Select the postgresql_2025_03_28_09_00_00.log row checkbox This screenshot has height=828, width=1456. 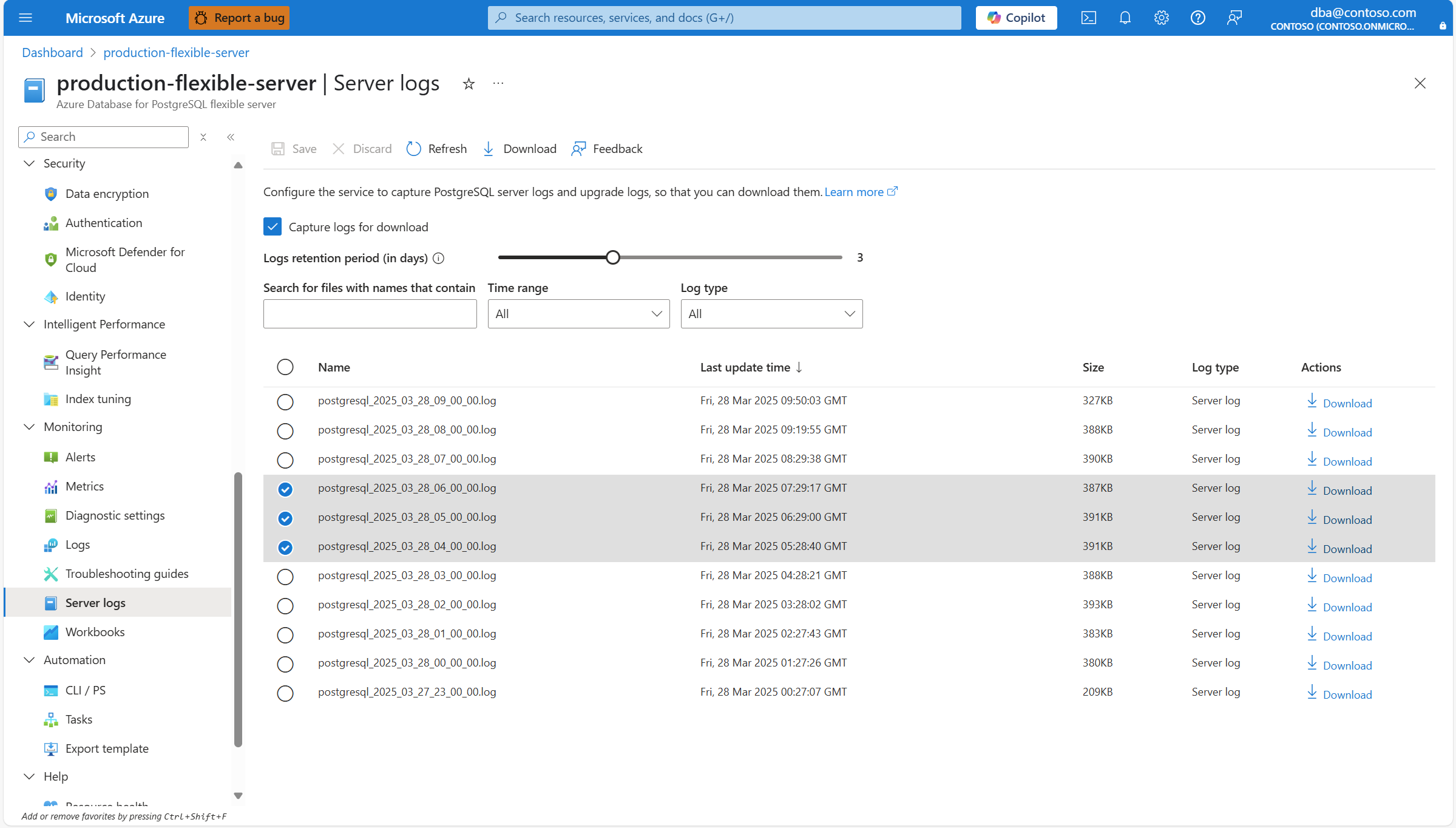pyautogui.click(x=285, y=402)
